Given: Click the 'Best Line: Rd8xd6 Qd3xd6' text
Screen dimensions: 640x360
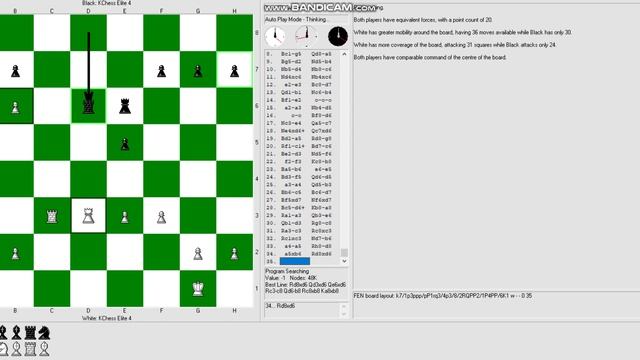Looking at the screenshot, I should (x=305, y=284).
